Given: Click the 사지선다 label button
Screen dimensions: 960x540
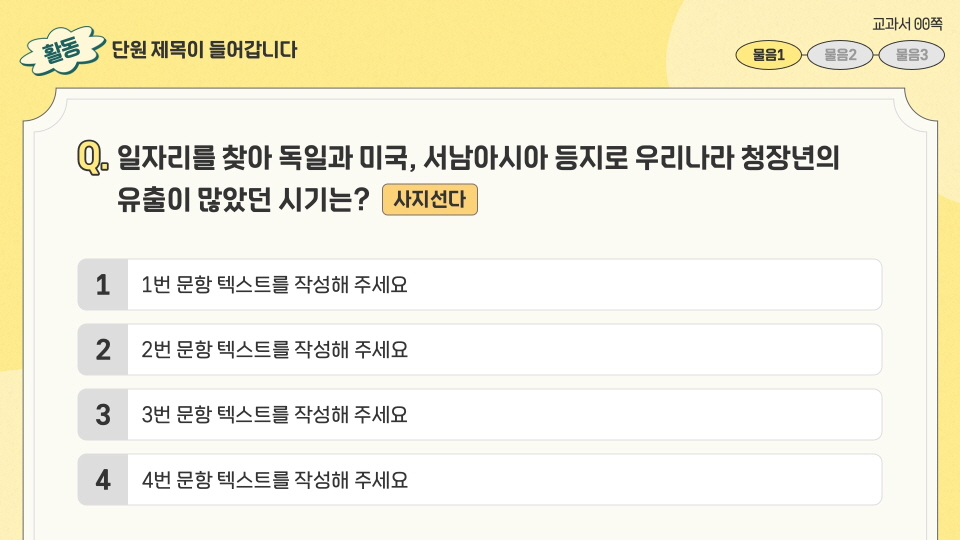Looking at the screenshot, I should tap(430, 200).
